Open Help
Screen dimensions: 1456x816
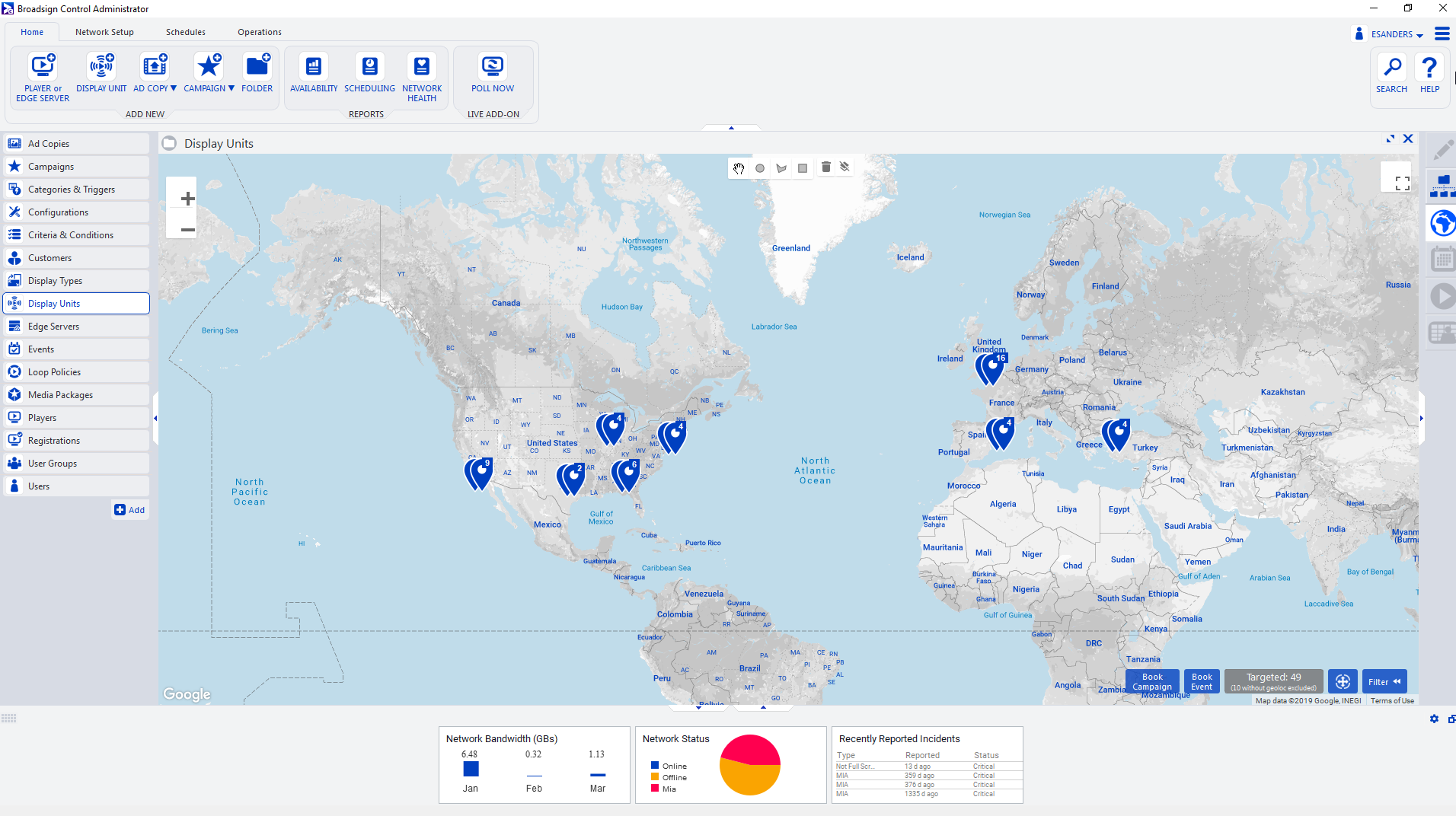pyautogui.click(x=1429, y=74)
